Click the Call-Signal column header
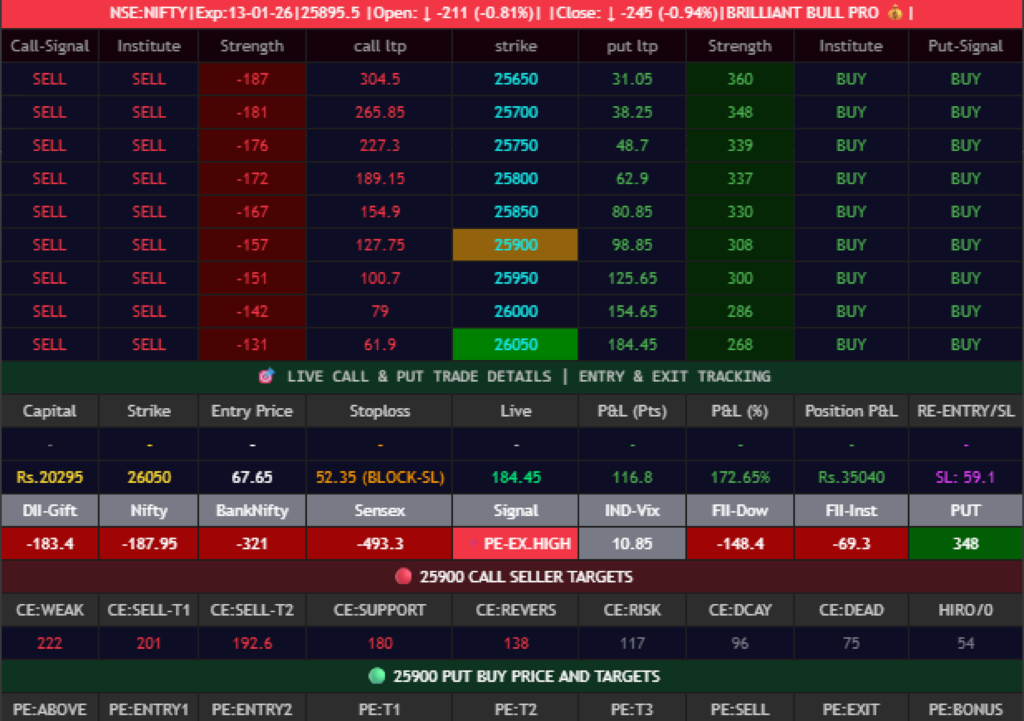 50,46
